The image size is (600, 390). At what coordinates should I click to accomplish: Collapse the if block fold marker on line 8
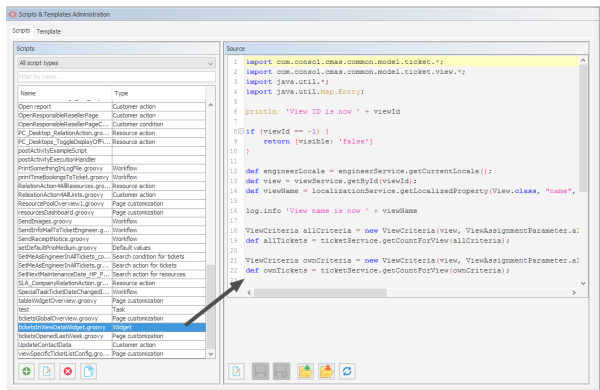tap(241, 131)
